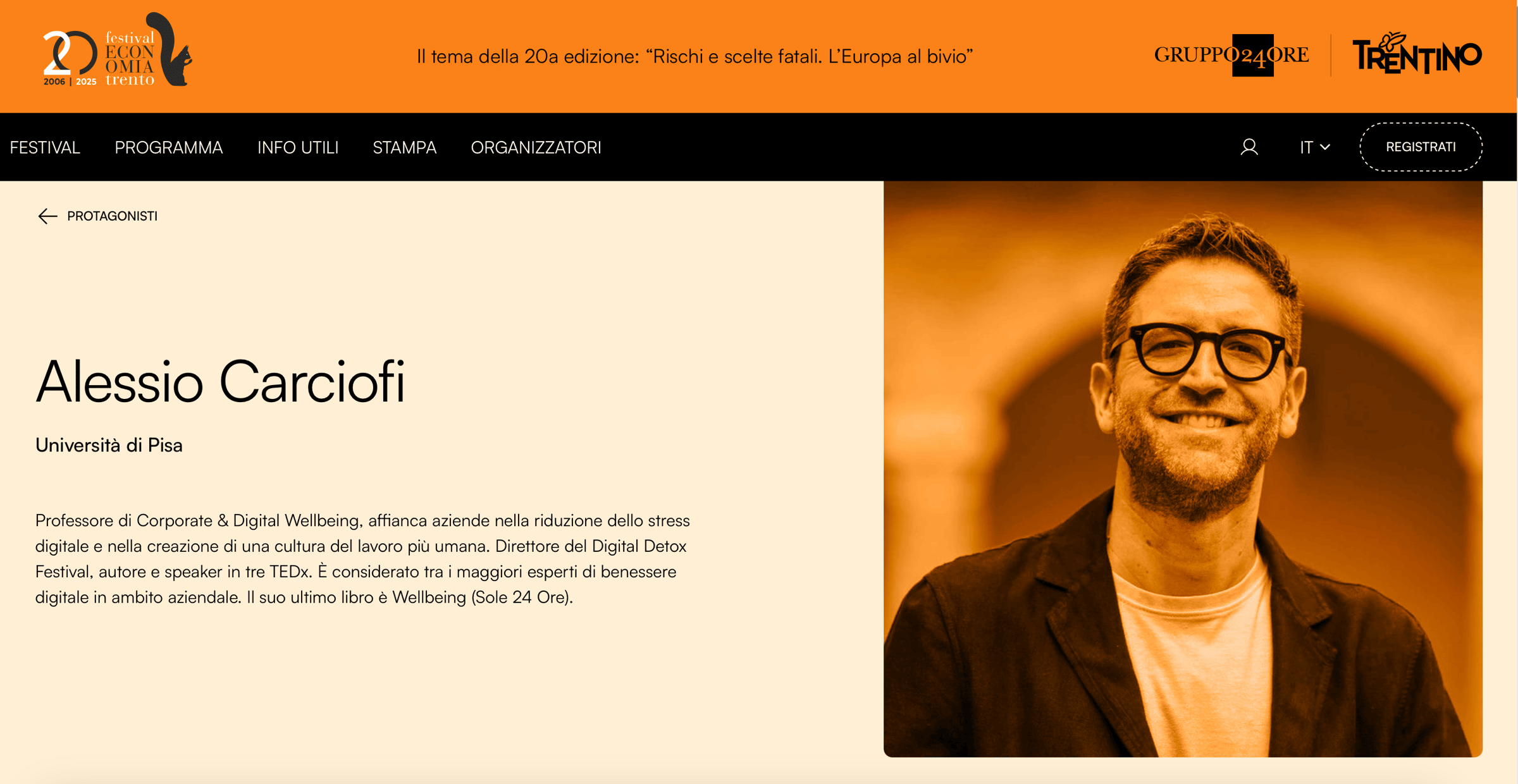Click the 20th edition theme banner text
1518x784 pixels.
(x=694, y=56)
